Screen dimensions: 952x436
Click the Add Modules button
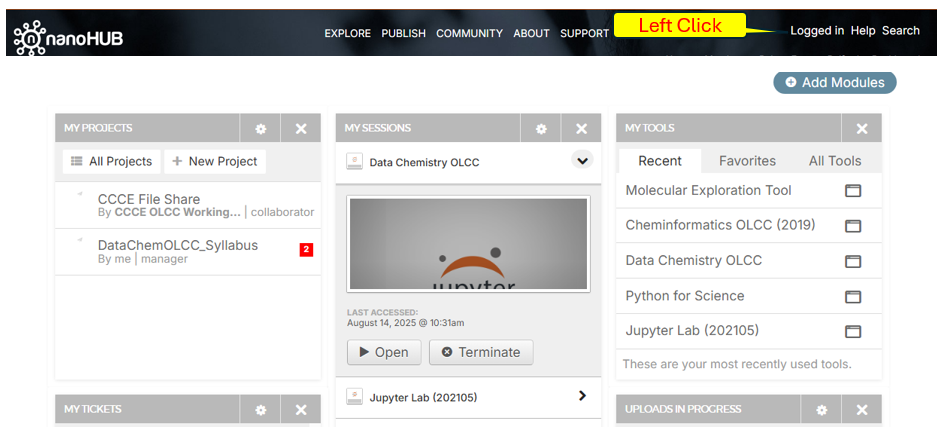[x=835, y=83]
